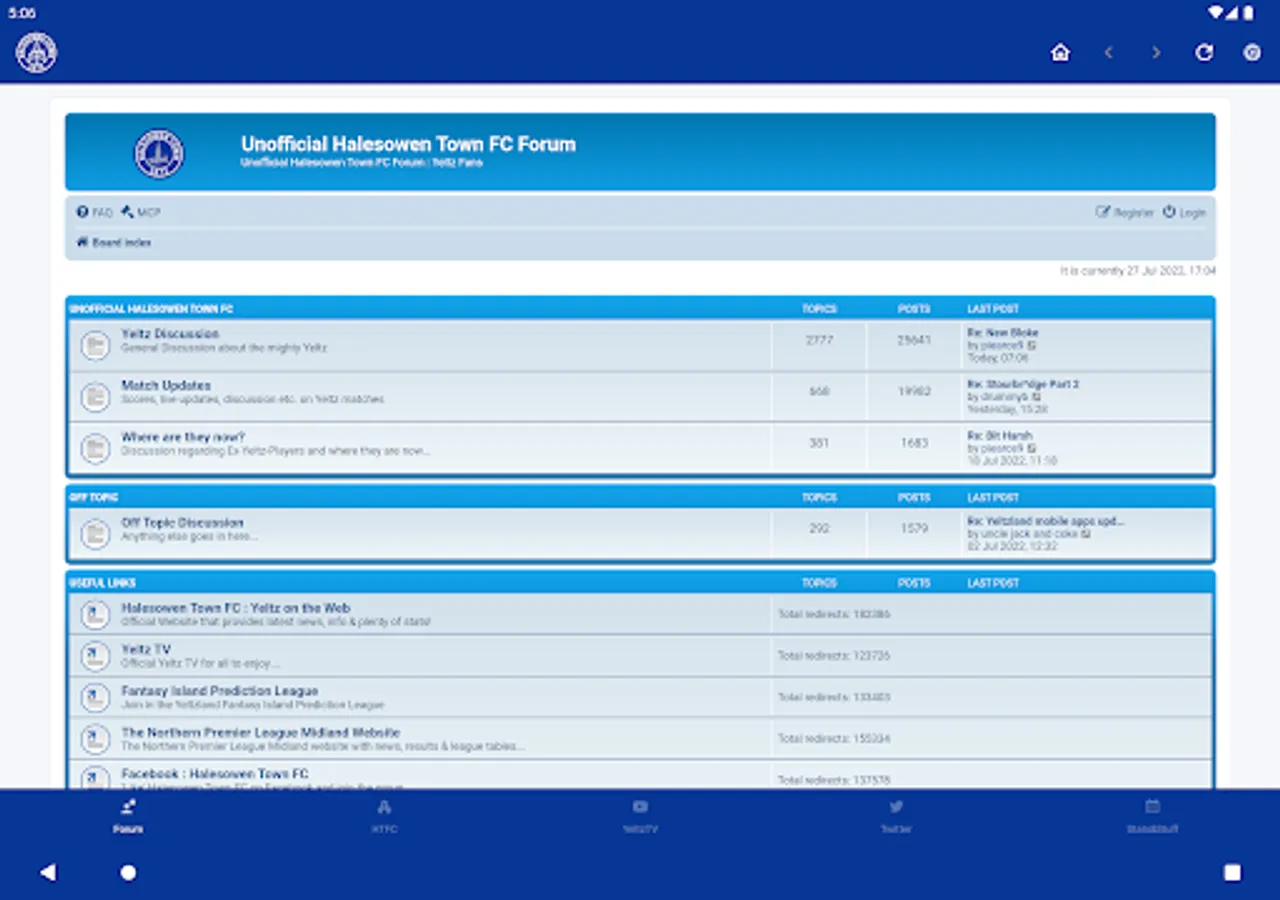View latest post icon beside pleareo9 under Re: New Bloke

[1032, 345]
